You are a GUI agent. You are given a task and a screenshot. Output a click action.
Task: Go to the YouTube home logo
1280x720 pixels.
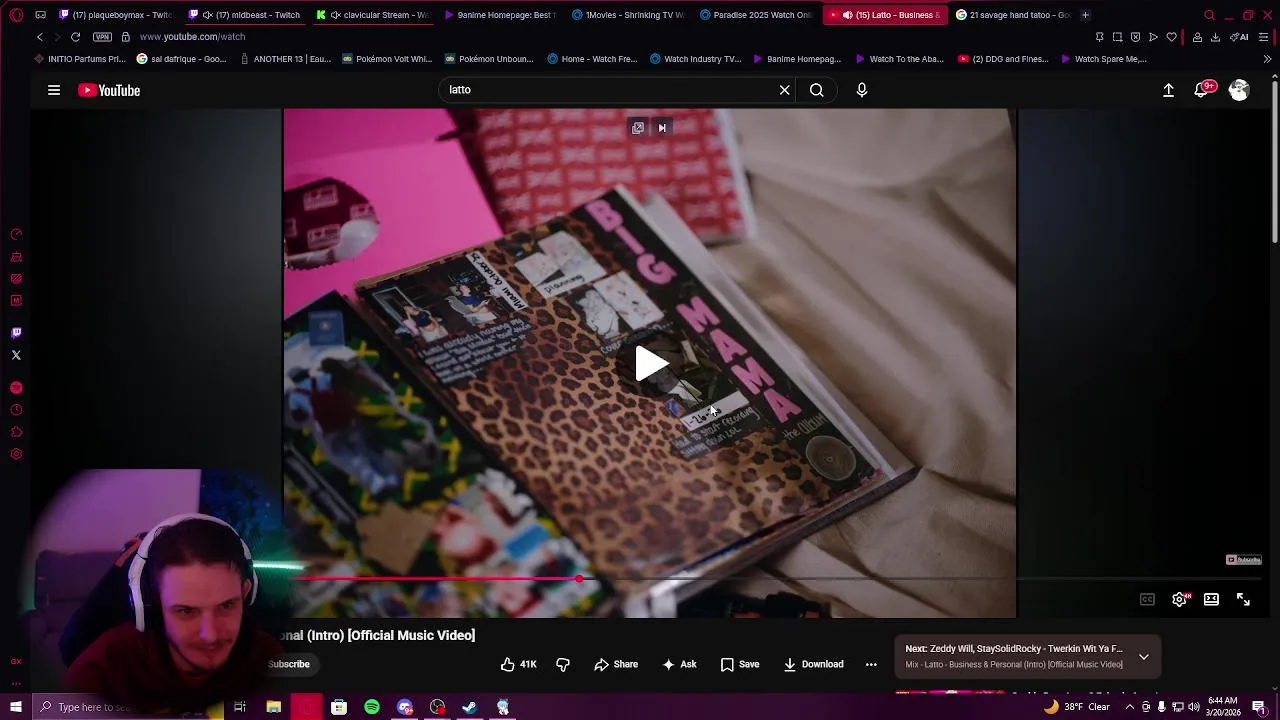click(109, 90)
